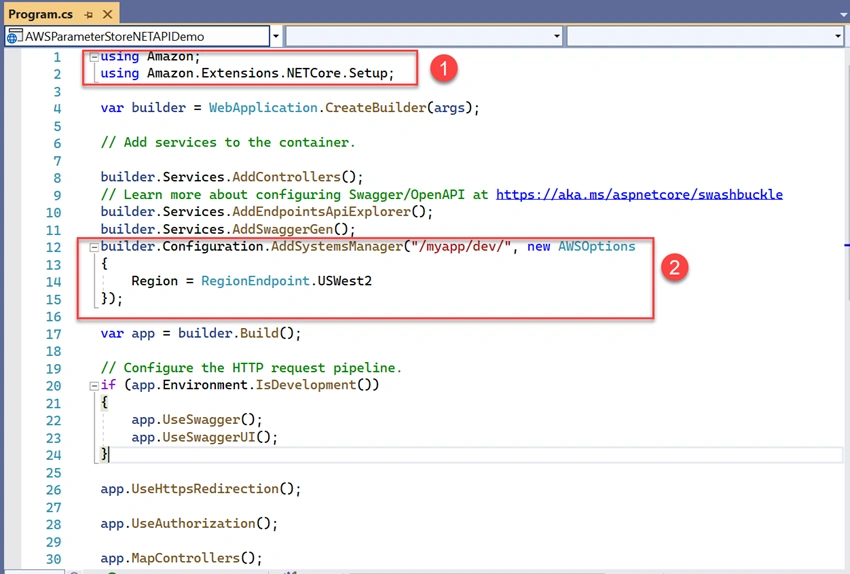This screenshot has height=574, width=850.
Task: Click line number 12 in the gutter
Action: coord(53,247)
